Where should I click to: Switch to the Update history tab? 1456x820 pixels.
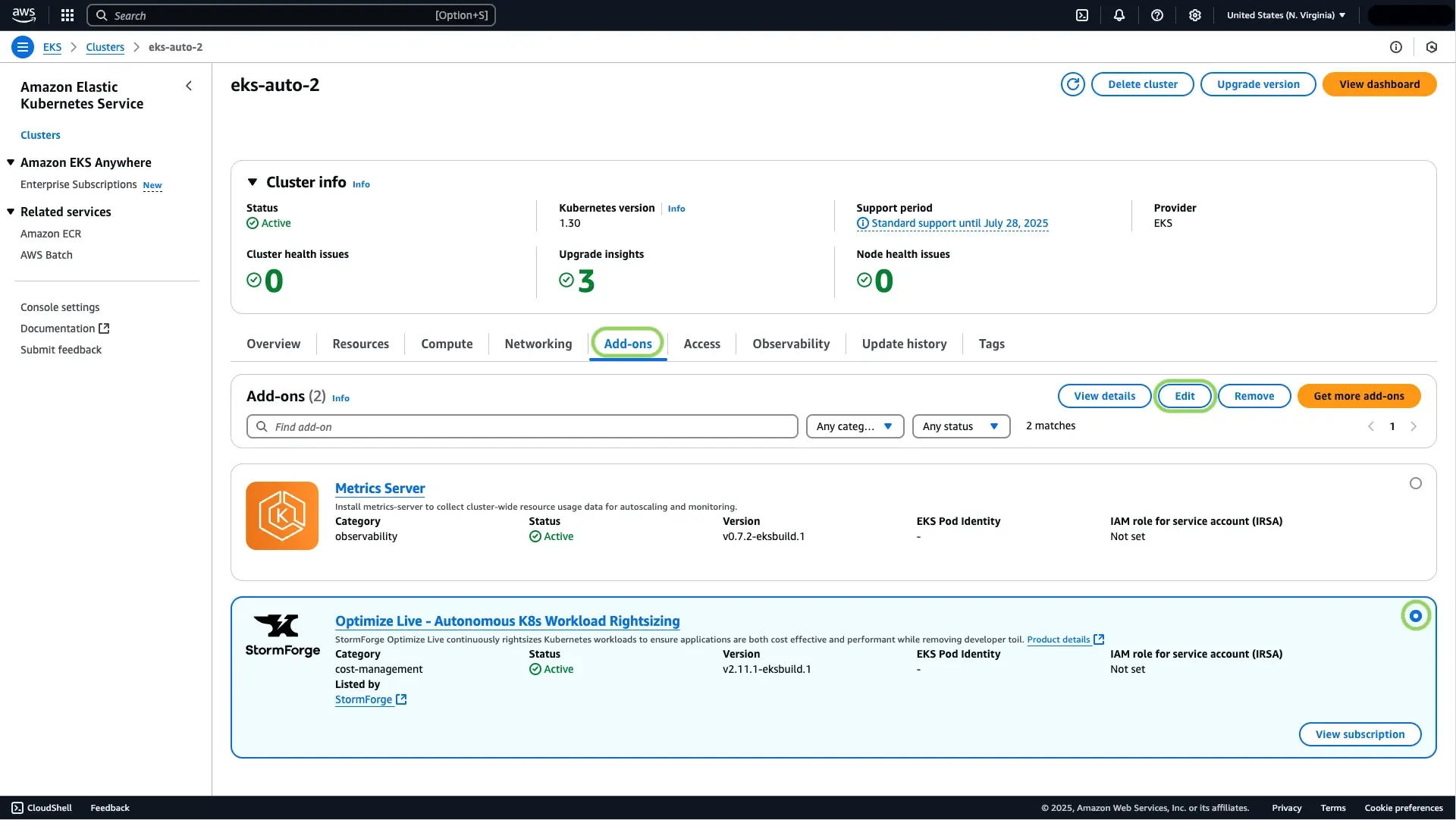[x=904, y=344]
